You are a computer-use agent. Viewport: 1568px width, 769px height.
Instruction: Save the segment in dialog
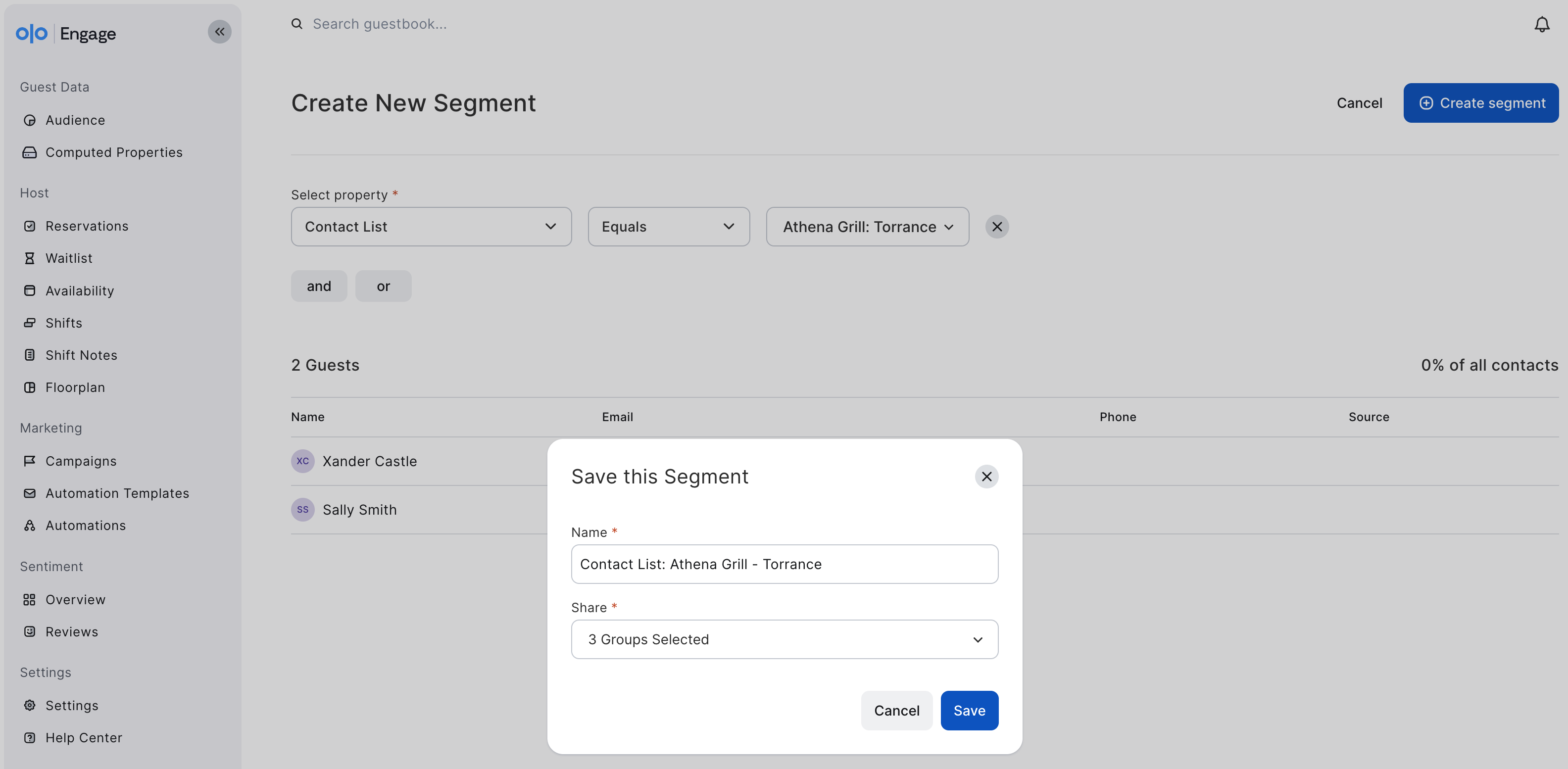click(969, 711)
